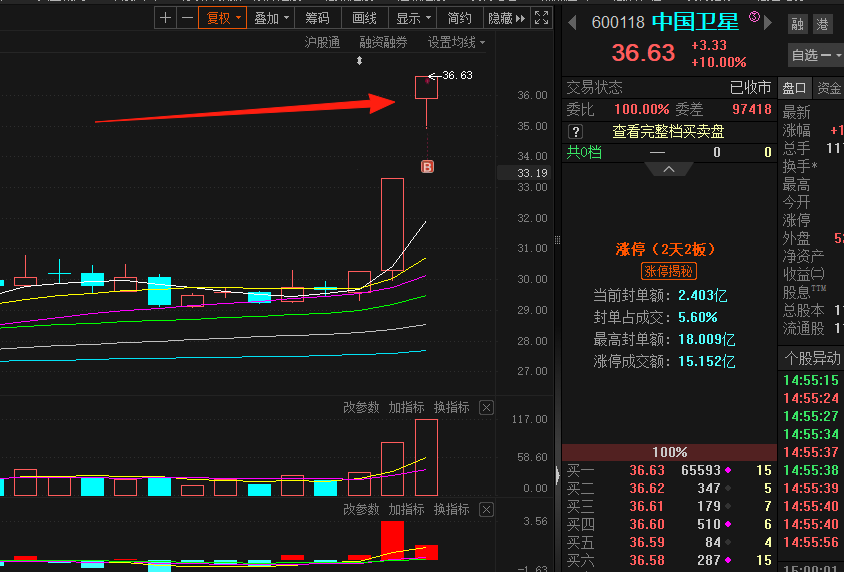Viewport: 844px width, 572px height.
Task: Click the 买六 price 36.58
Action: click(x=647, y=560)
